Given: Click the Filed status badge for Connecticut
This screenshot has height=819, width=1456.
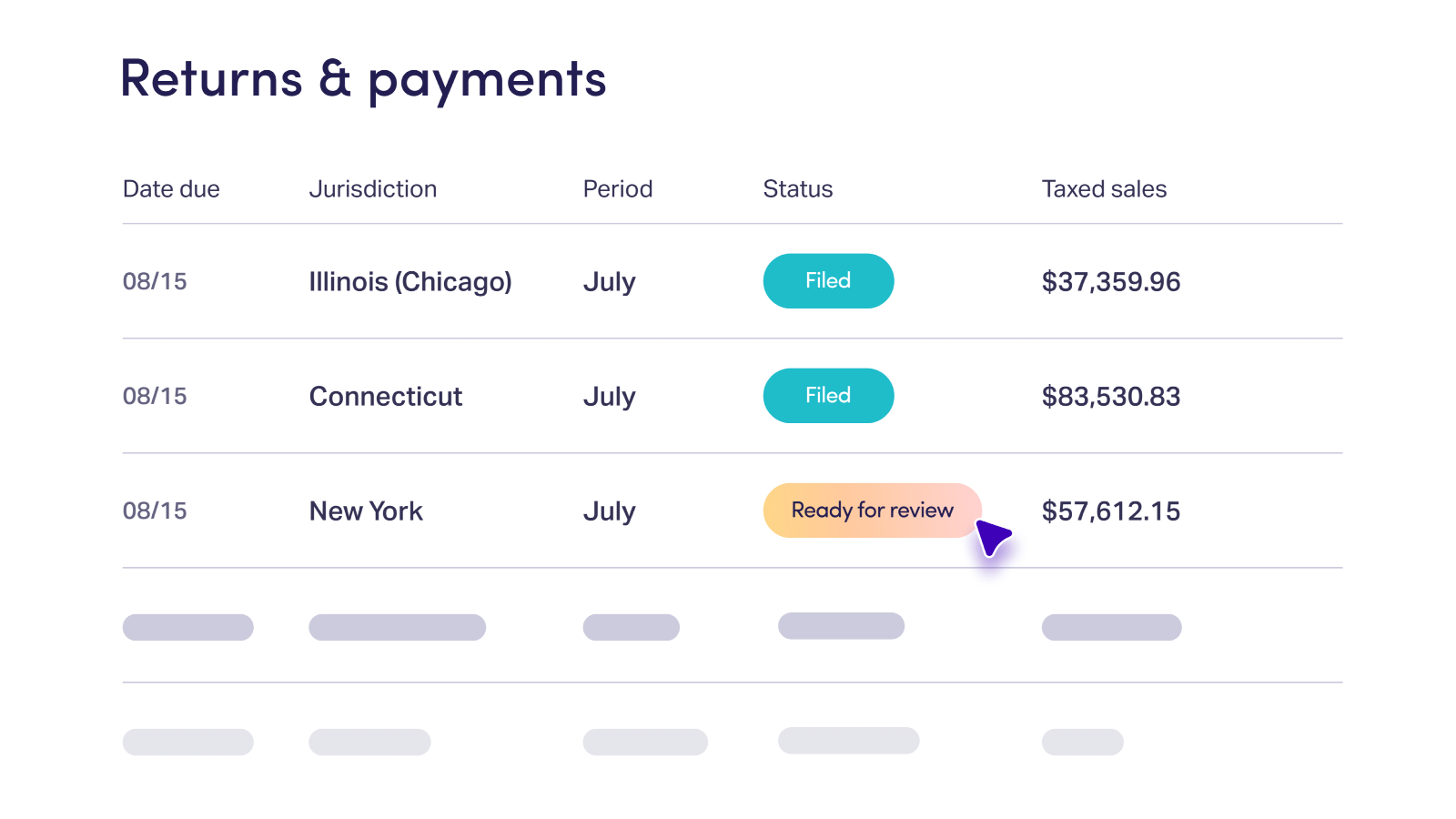Looking at the screenshot, I should [828, 396].
